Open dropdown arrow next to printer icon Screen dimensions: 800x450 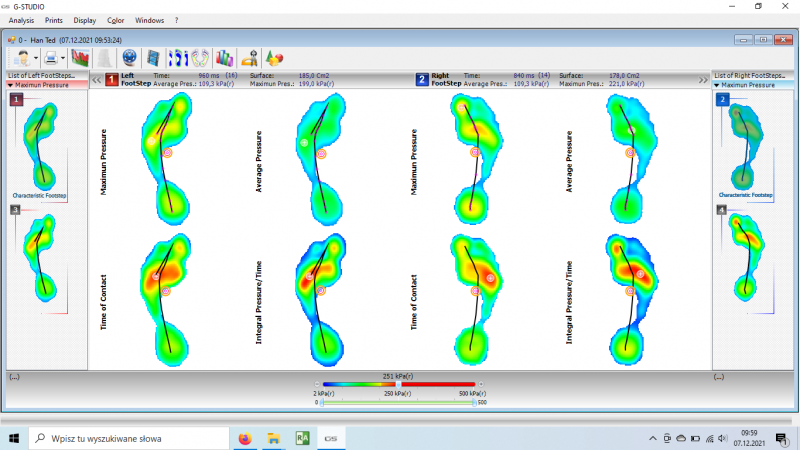(63, 58)
